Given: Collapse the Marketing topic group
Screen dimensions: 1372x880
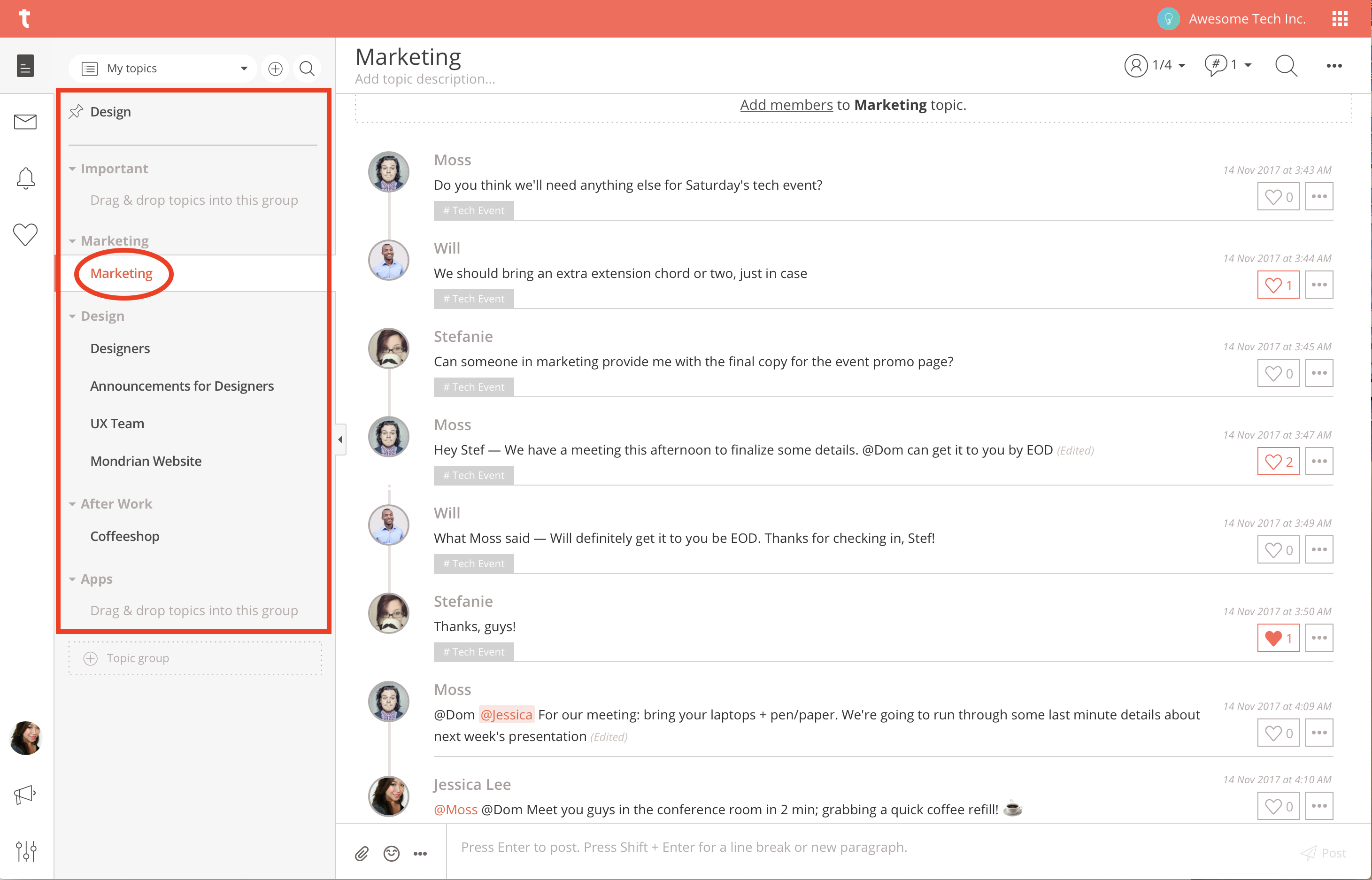Looking at the screenshot, I should tap(72, 241).
